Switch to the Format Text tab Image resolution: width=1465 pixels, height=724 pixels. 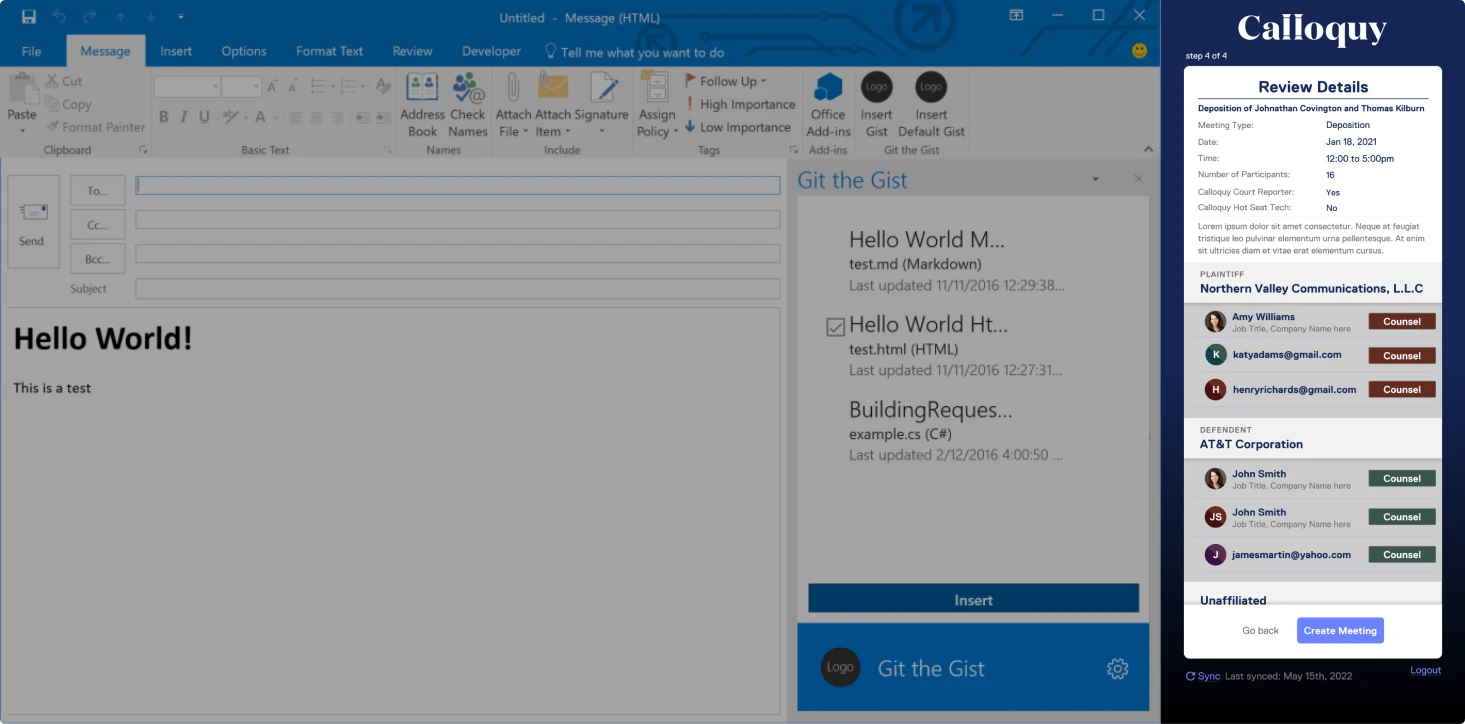(x=329, y=51)
